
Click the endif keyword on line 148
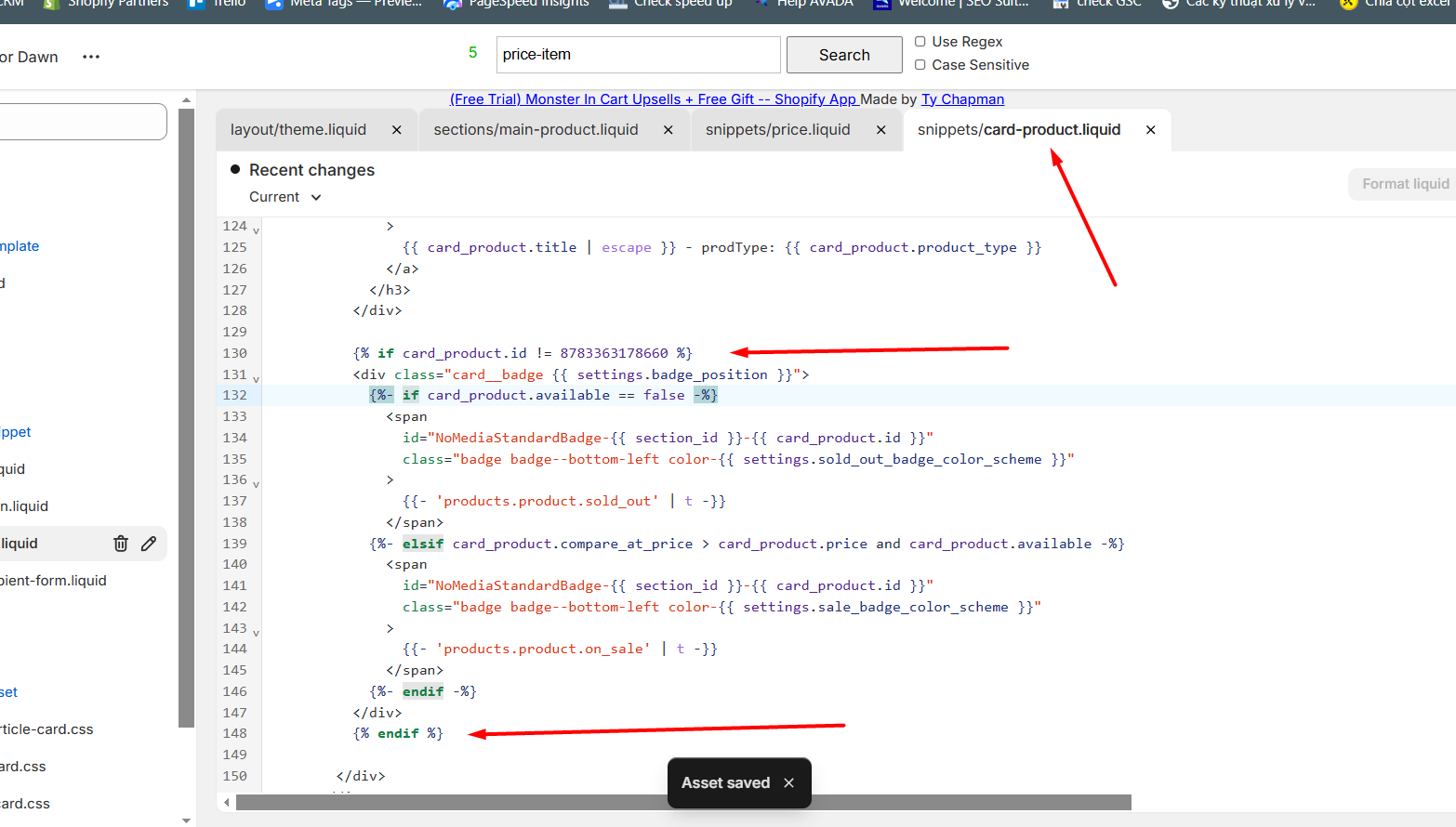click(398, 733)
